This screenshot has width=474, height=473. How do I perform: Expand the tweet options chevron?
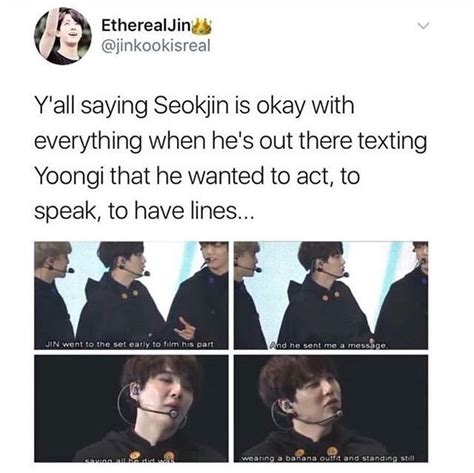pos(424,25)
